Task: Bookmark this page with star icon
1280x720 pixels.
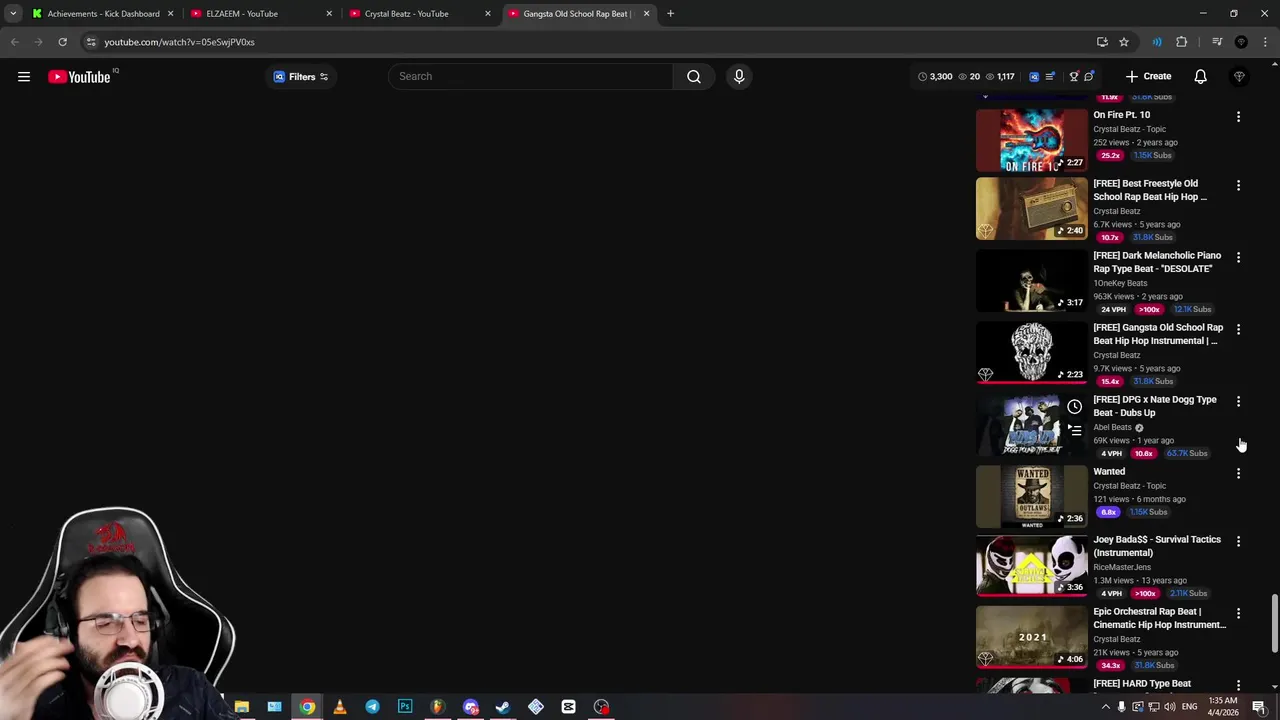Action: coord(1124,42)
